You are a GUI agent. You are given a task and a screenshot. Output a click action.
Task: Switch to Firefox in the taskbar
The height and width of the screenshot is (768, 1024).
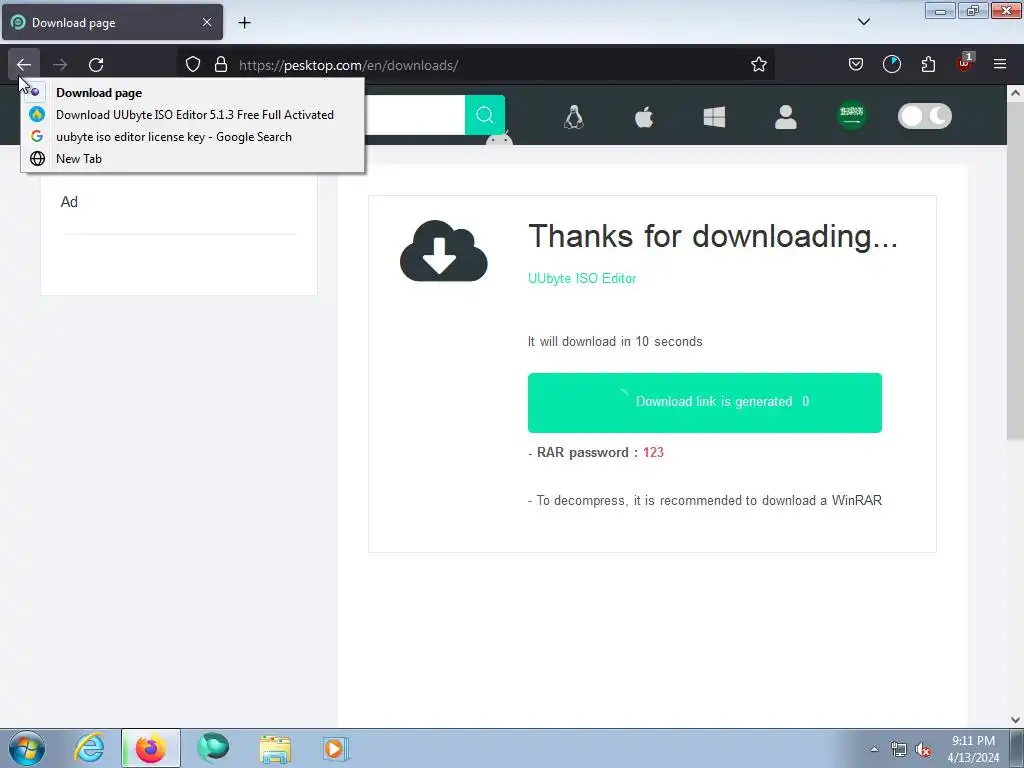tap(151, 748)
